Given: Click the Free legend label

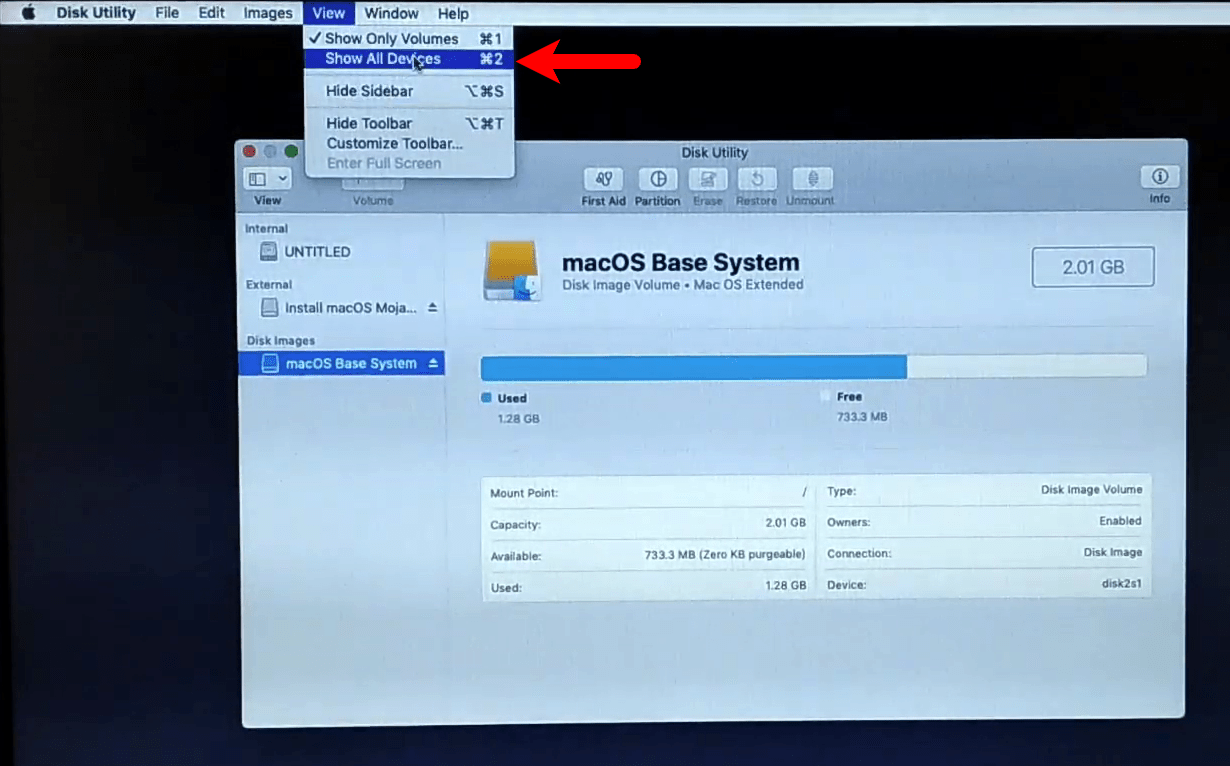Looking at the screenshot, I should [849, 397].
